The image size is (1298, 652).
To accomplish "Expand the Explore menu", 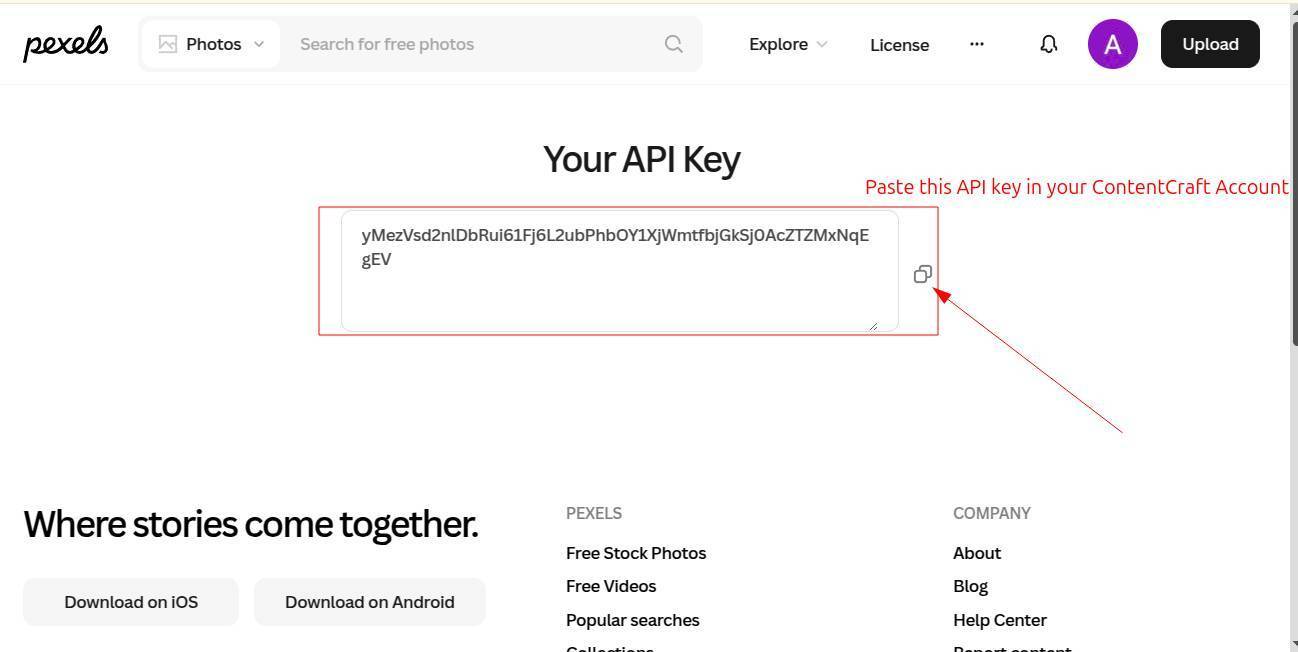I will pyautogui.click(x=788, y=44).
